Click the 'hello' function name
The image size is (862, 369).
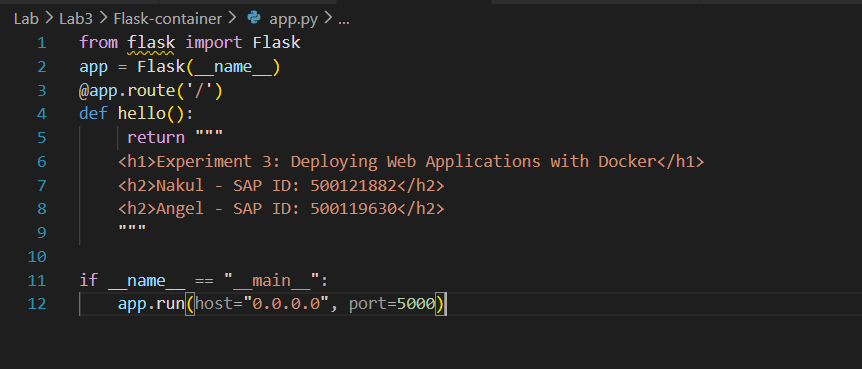point(142,114)
